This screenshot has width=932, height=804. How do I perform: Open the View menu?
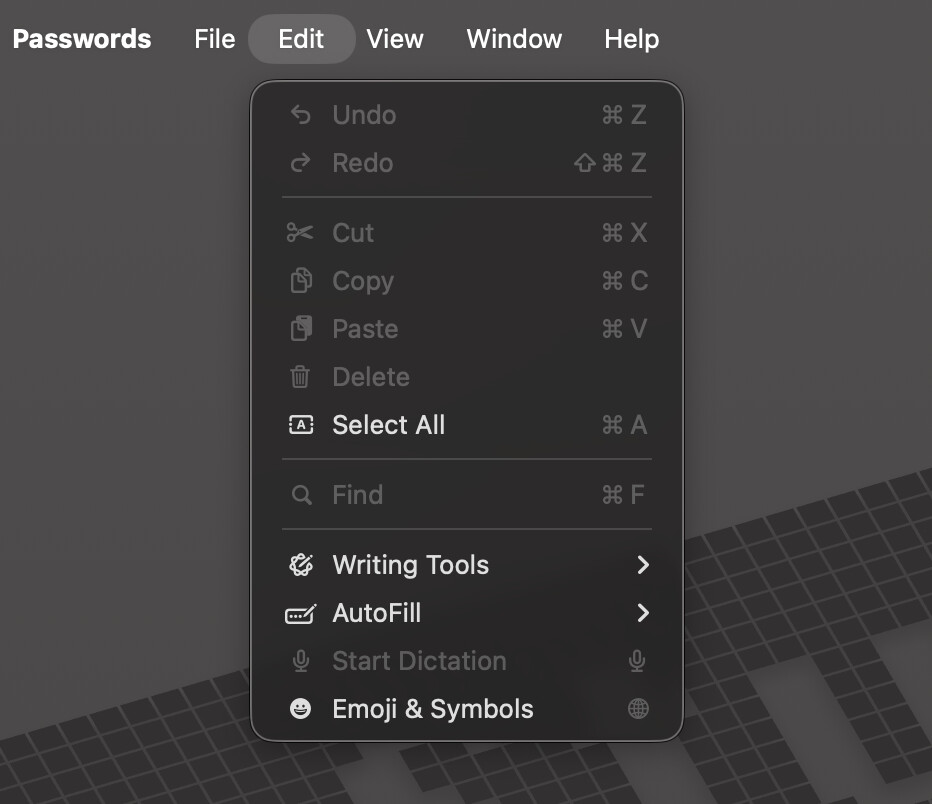[395, 39]
